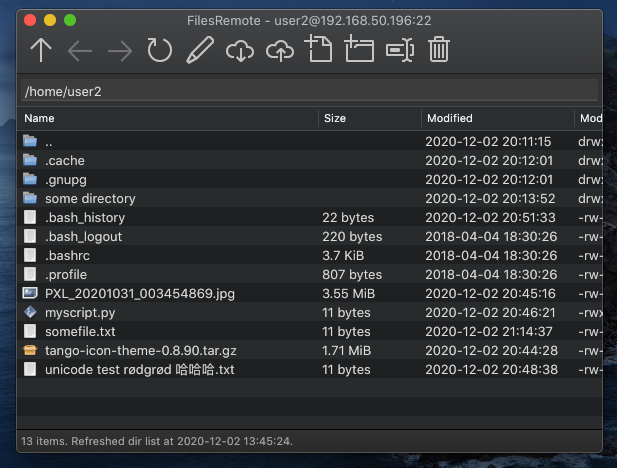Image resolution: width=617 pixels, height=468 pixels.
Task: Click modified date 2020-12-02 20:51:33
Action: pos(490,217)
